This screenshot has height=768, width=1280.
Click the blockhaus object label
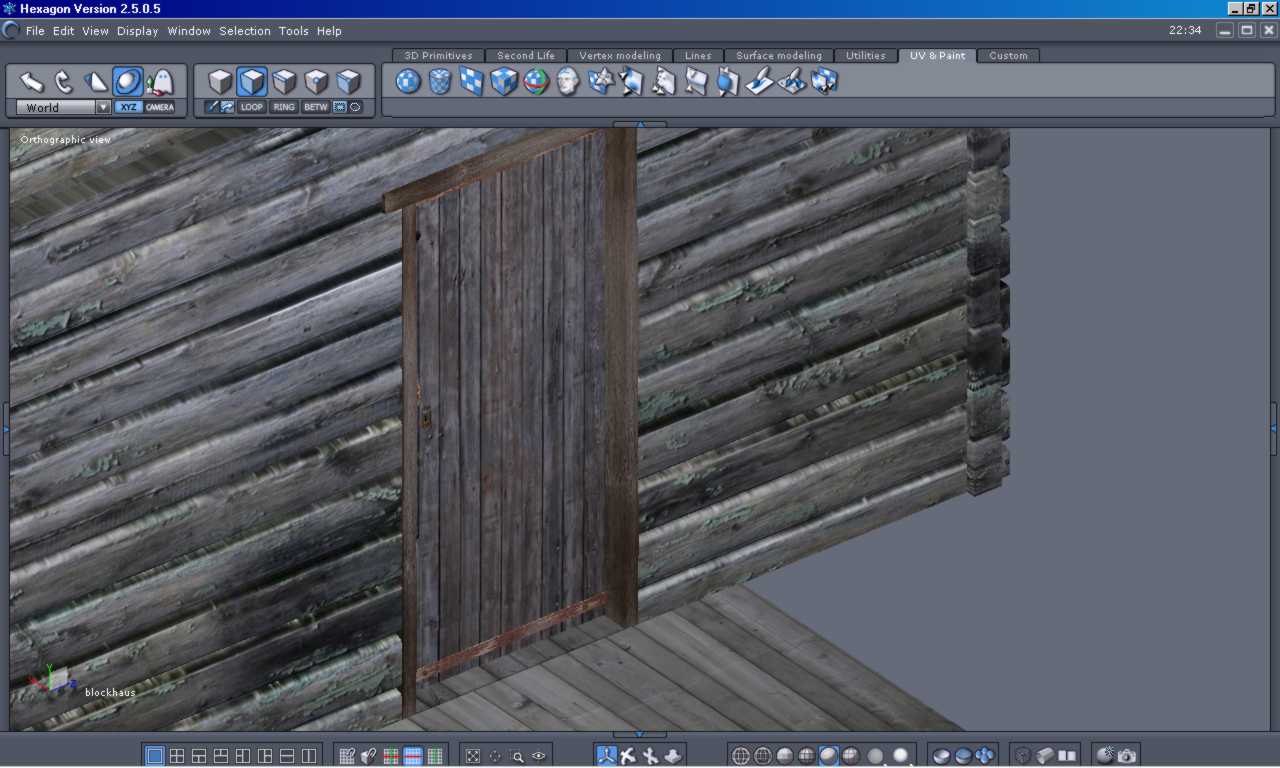click(x=110, y=692)
